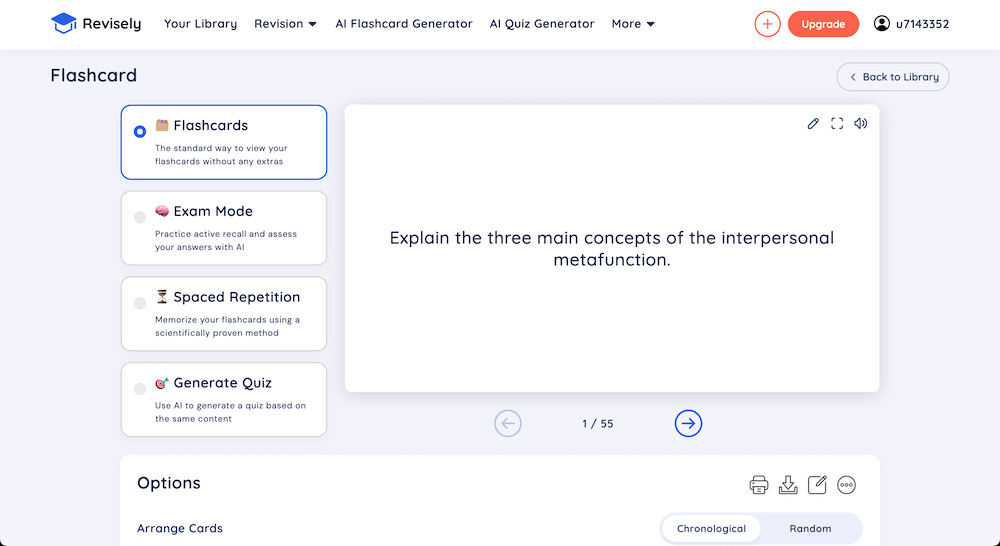The image size is (1000, 546).
Task: Play flashcard audio with speaker icon
Action: pos(861,124)
